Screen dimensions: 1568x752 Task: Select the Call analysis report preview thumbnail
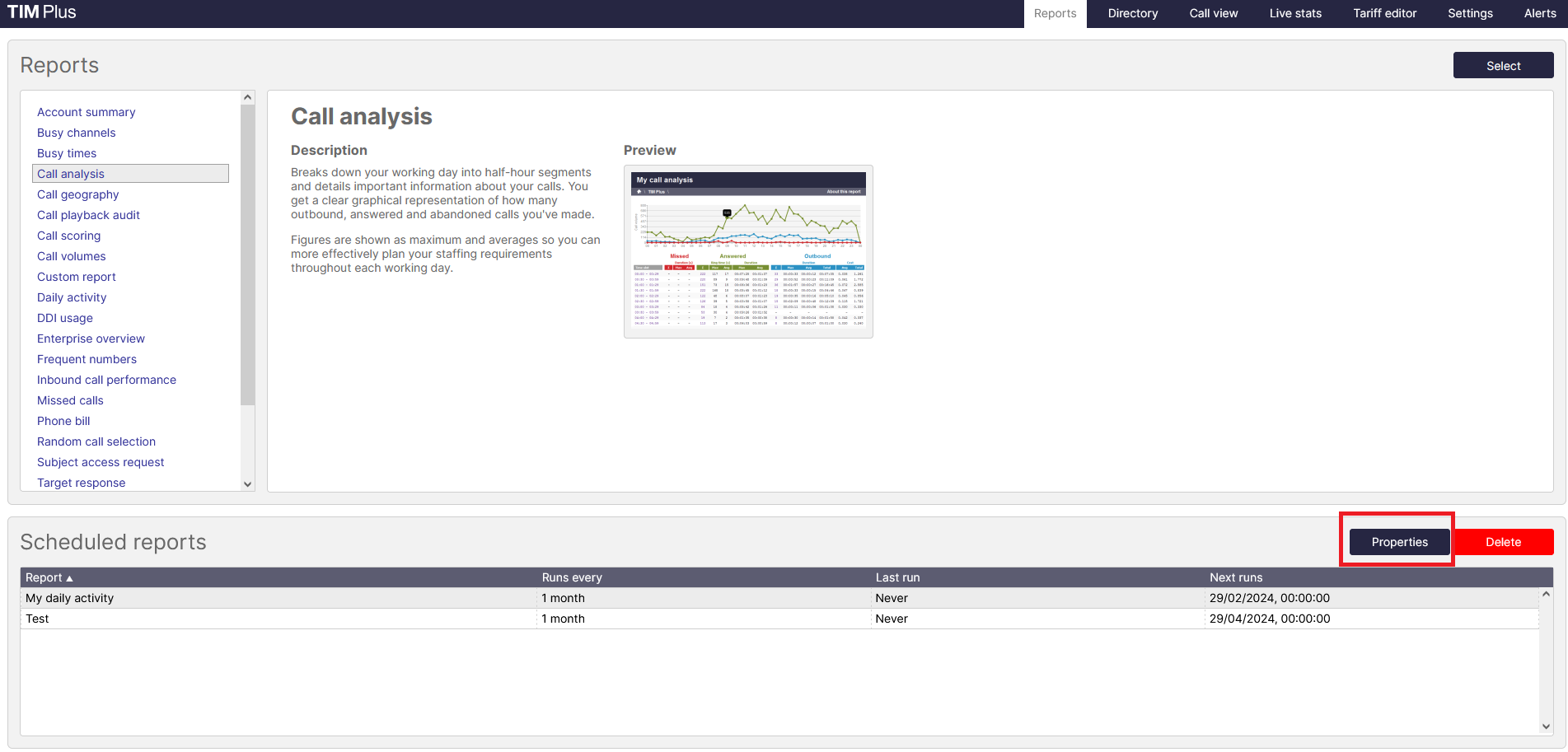click(748, 251)
